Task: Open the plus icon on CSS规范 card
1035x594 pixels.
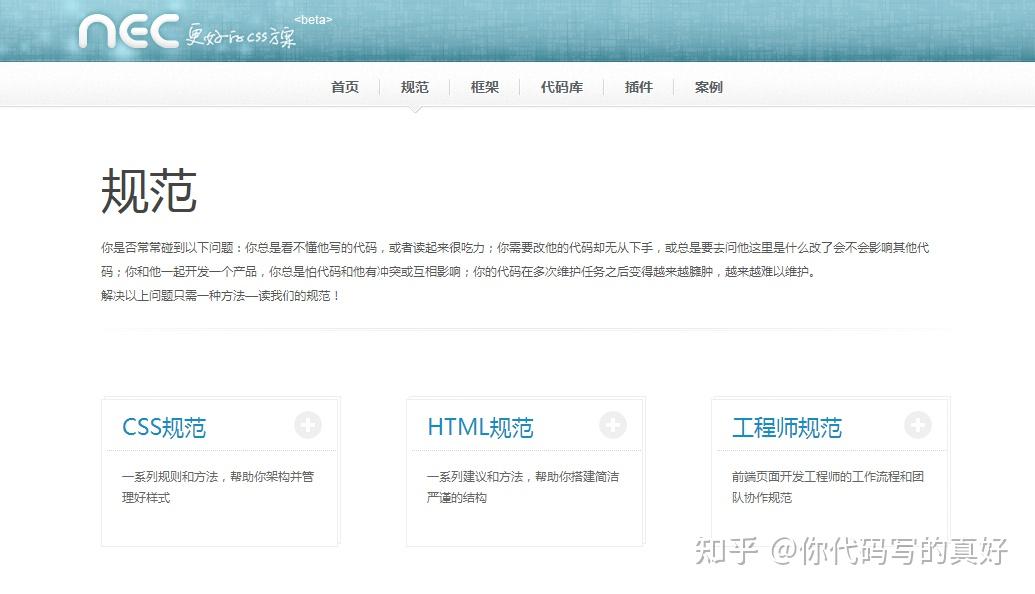Action: tap(308, 425)
